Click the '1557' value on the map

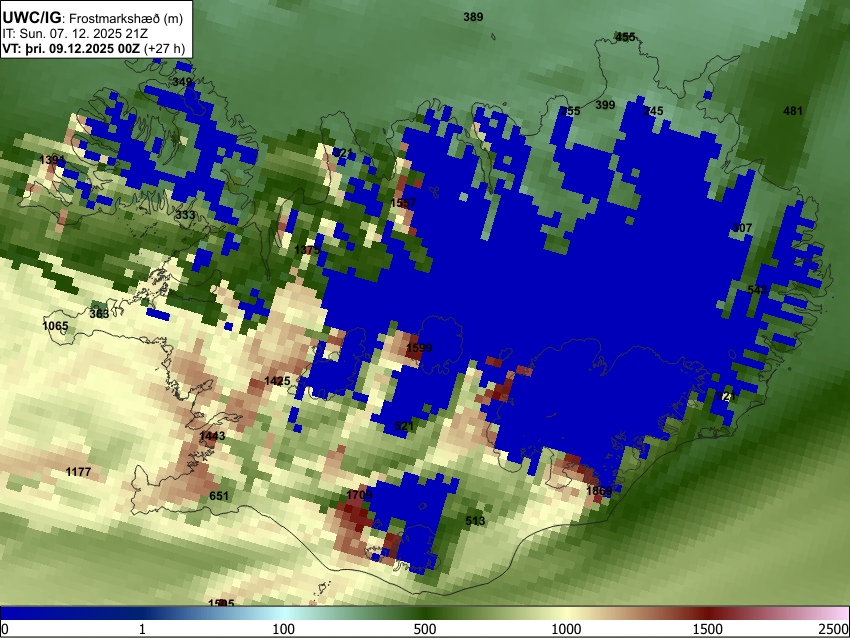coord(403,203)
